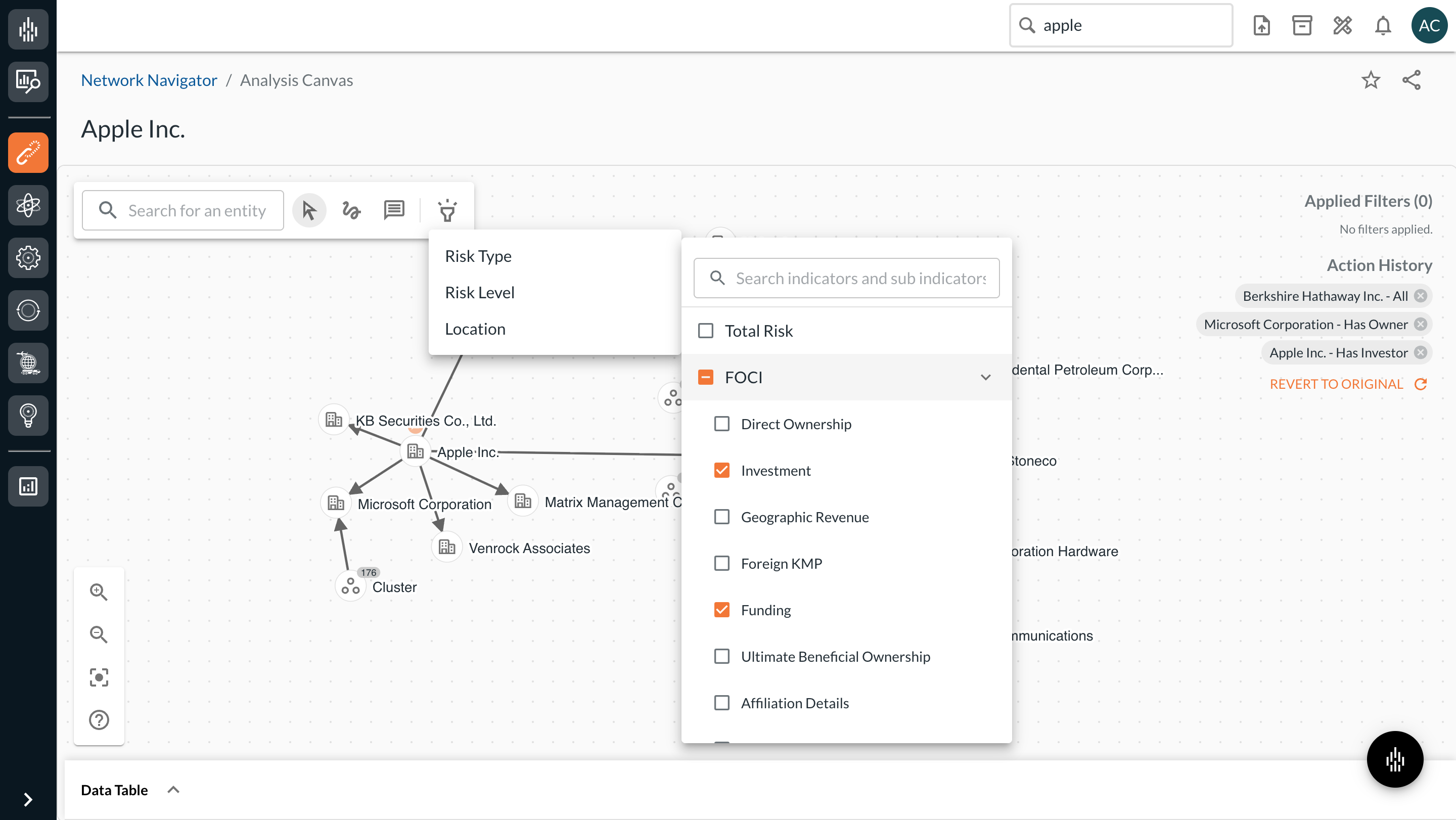Click the KB Securities node icon
Image resolution: width=1456 pixels, height=820 pixels.
click(334, 419)
